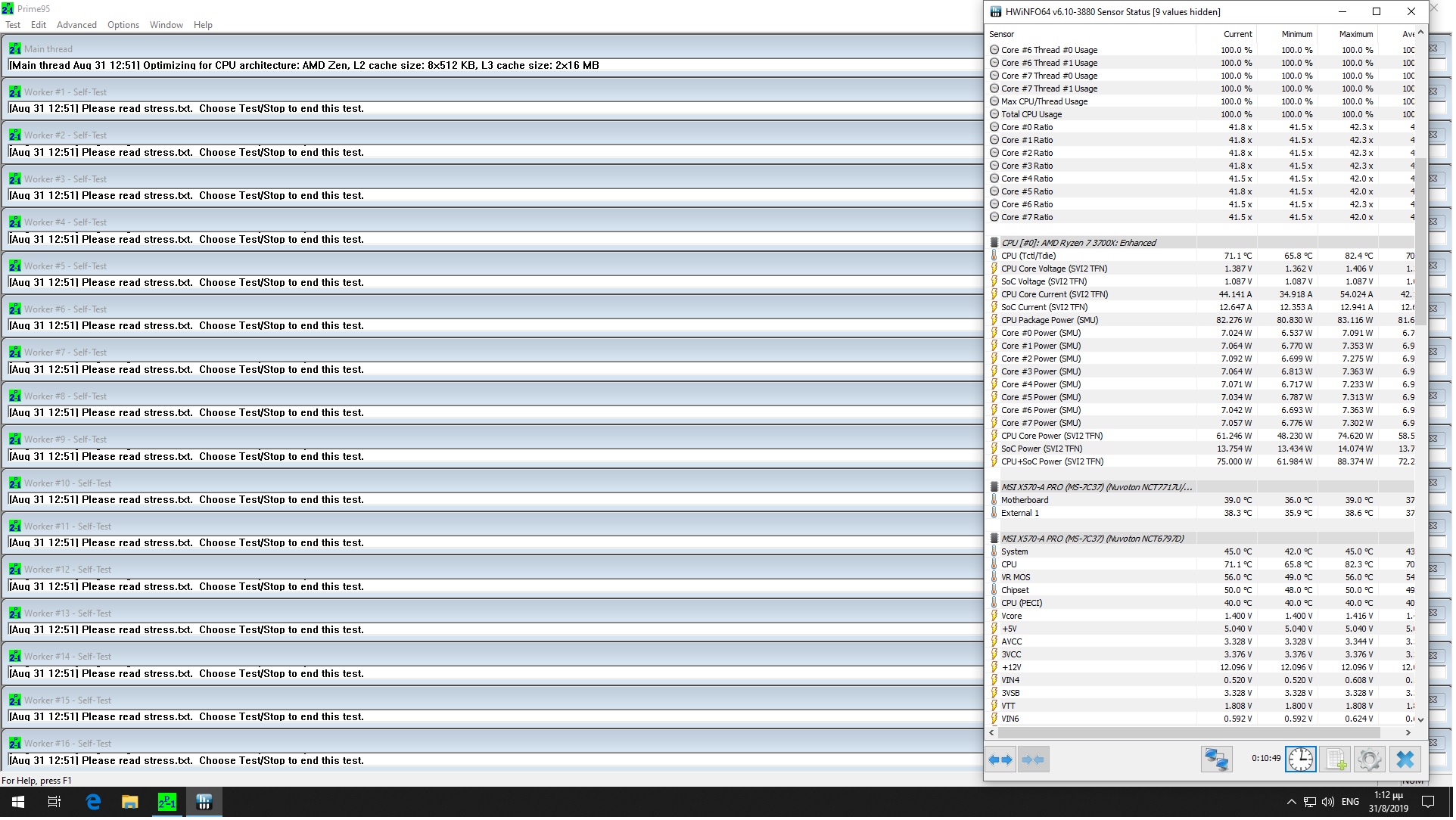Click Worker #1 Self-Test window icon
1456x820 pixels.
pos(15,92)
